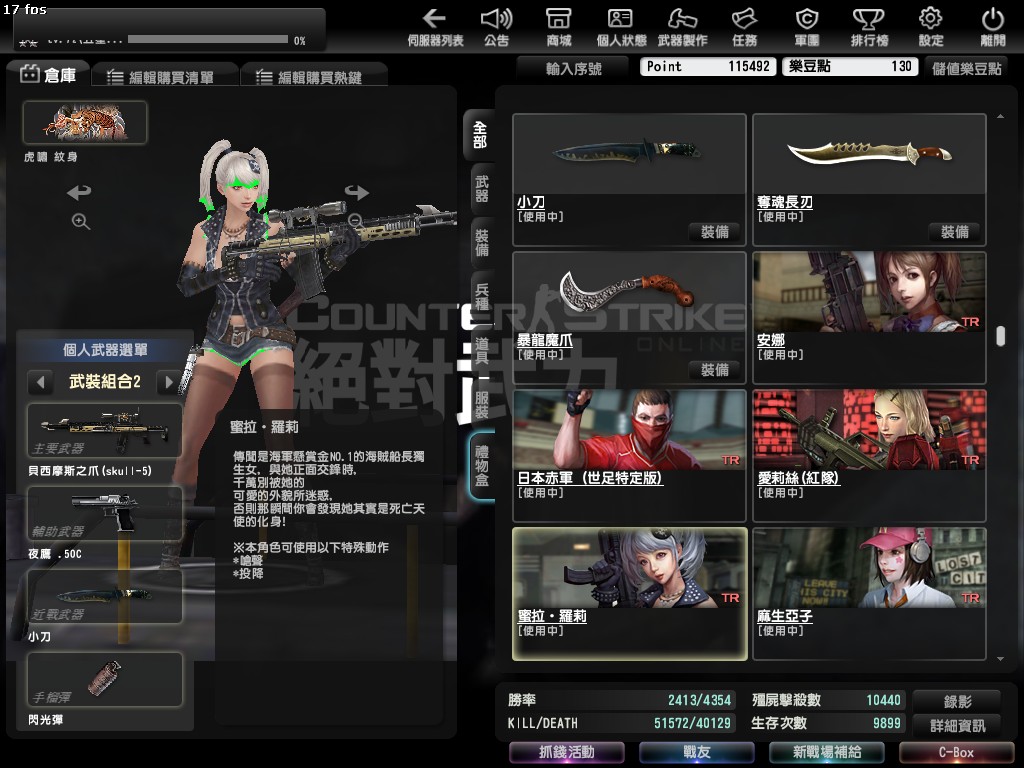
Task: Equip the 暴龍魔爪 claw item
Action: (714, 370)
